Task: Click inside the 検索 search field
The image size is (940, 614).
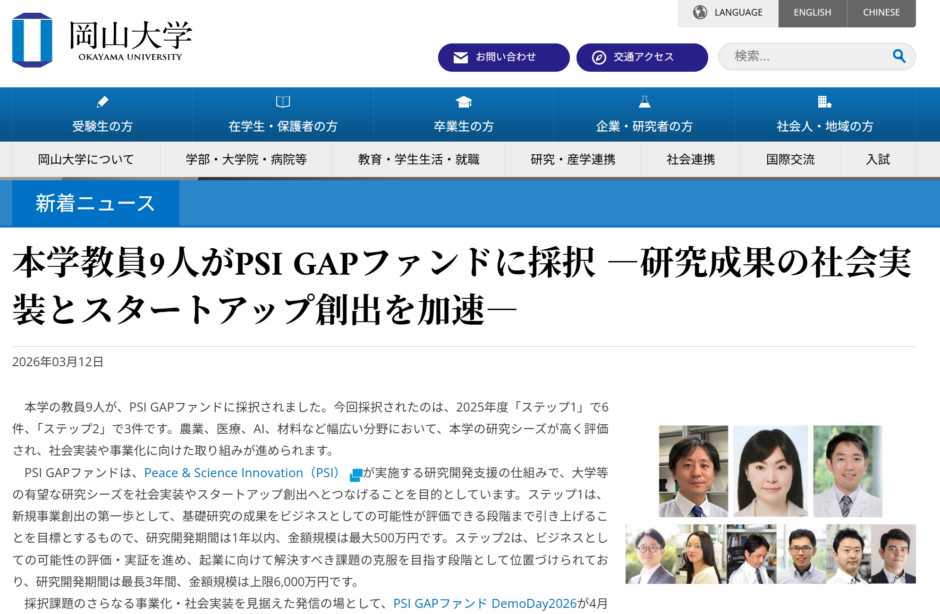Action: pos(805,56)
